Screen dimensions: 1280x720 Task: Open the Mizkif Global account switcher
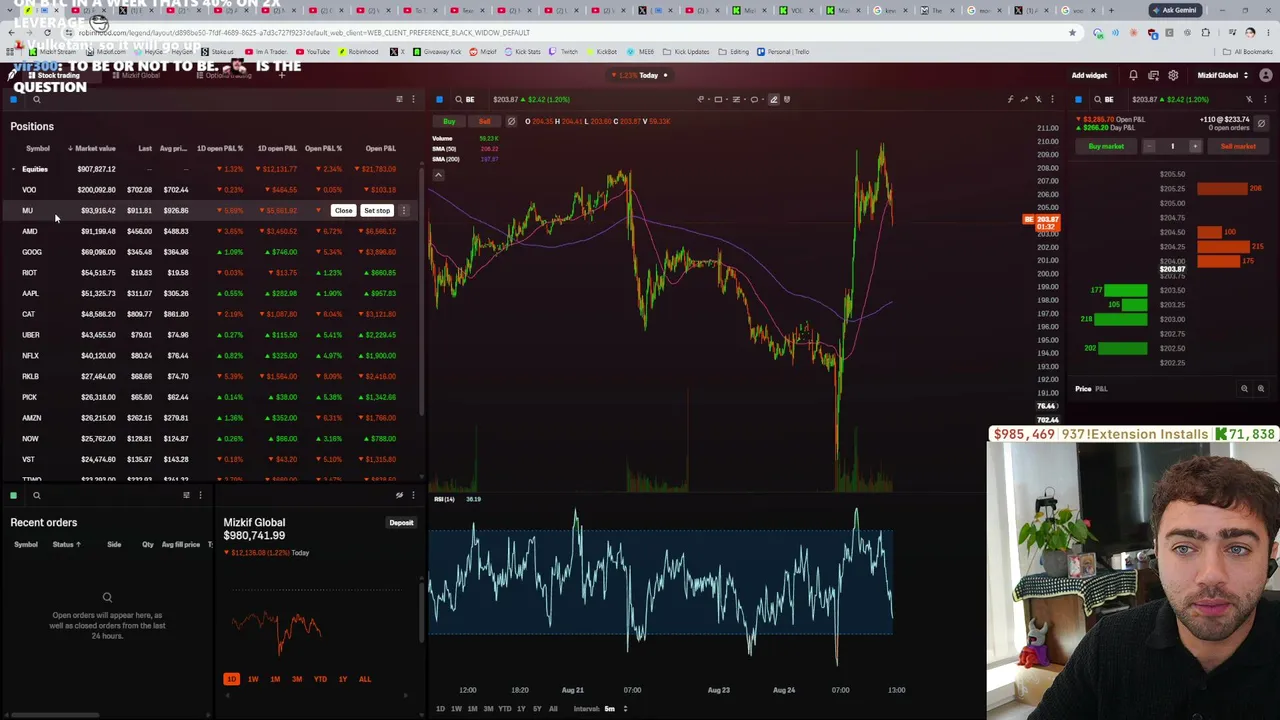pyautogui.click(x=1222, y=75)
